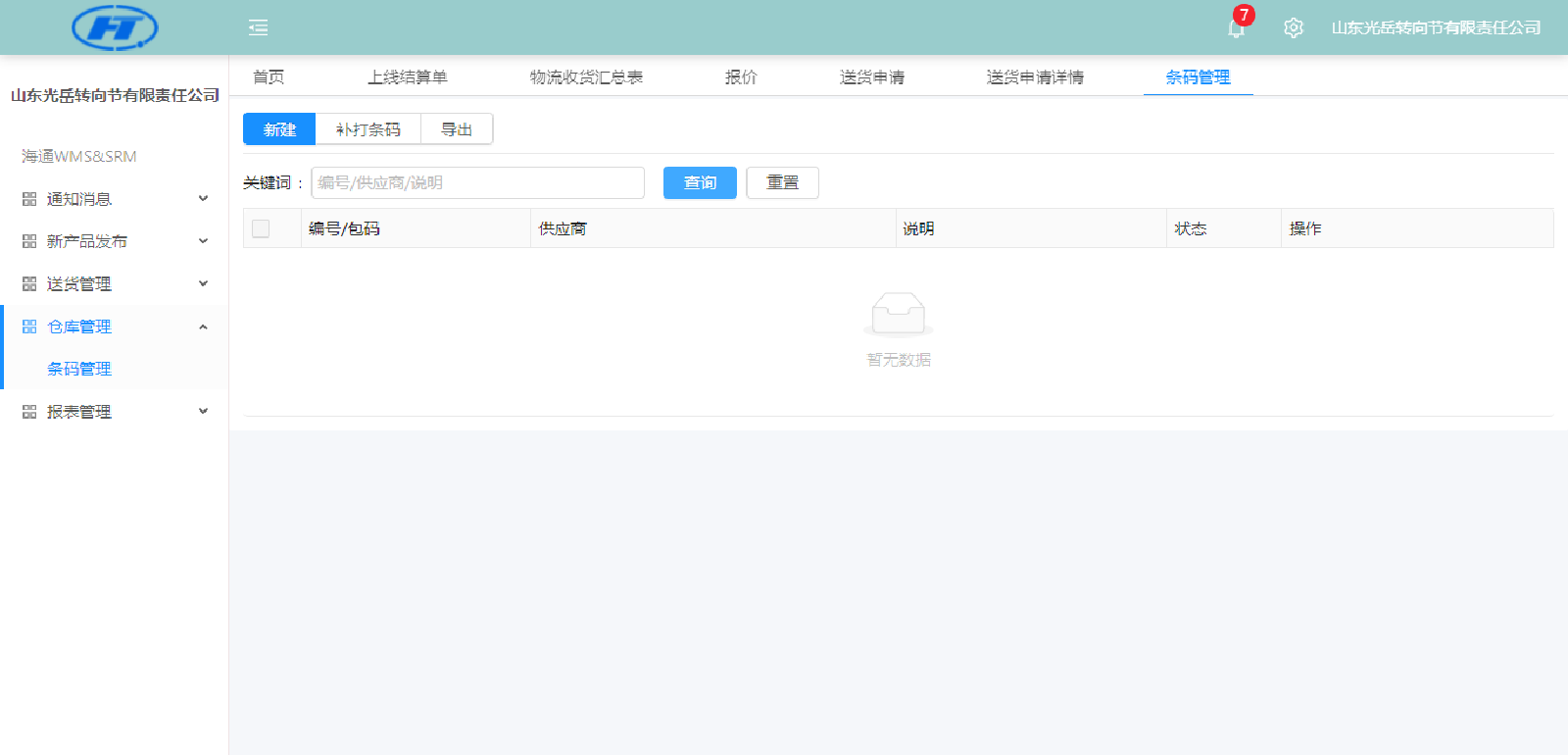Click the grid icon beside 送货管理
The image size is (1568, 755).
coord(29,284)
